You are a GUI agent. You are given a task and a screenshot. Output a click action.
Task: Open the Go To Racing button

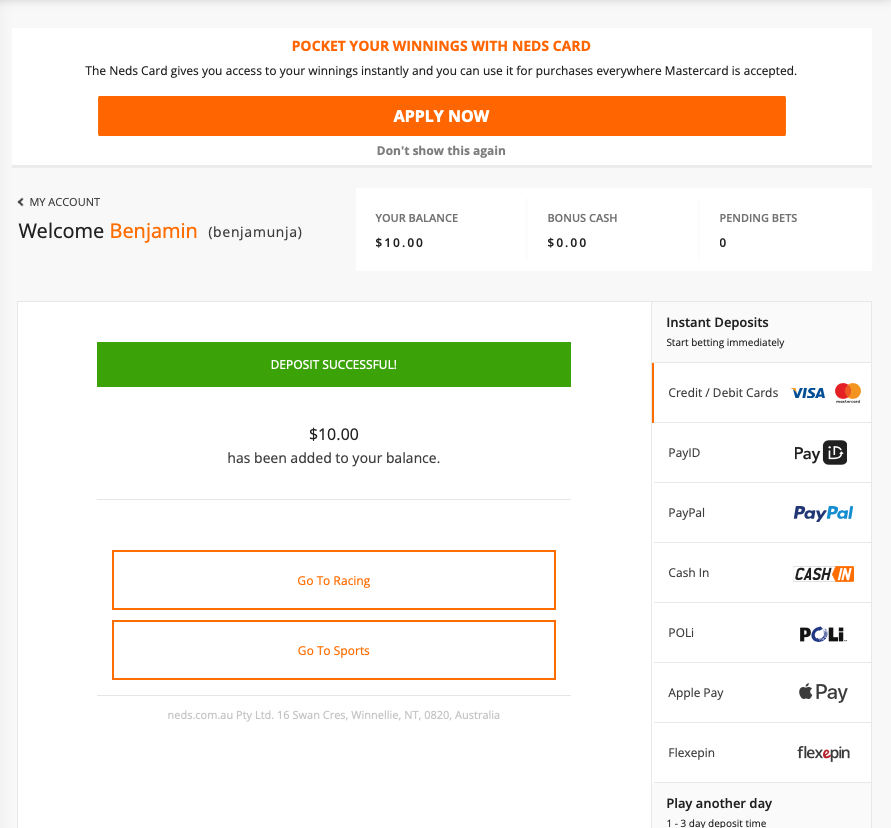tap(334, 580)
